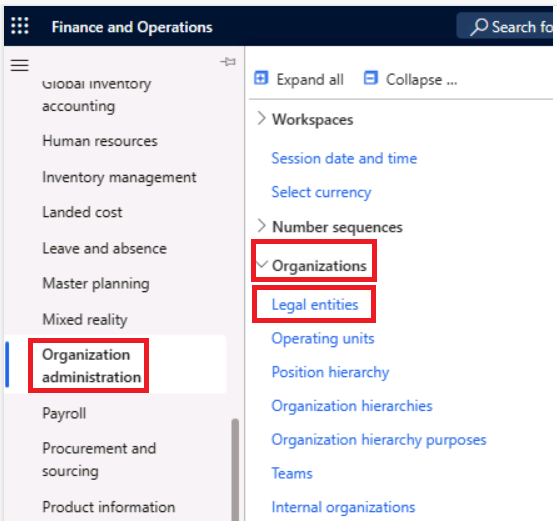Open Select currency link
The image size is (557, 521).
tap(321, 192)
